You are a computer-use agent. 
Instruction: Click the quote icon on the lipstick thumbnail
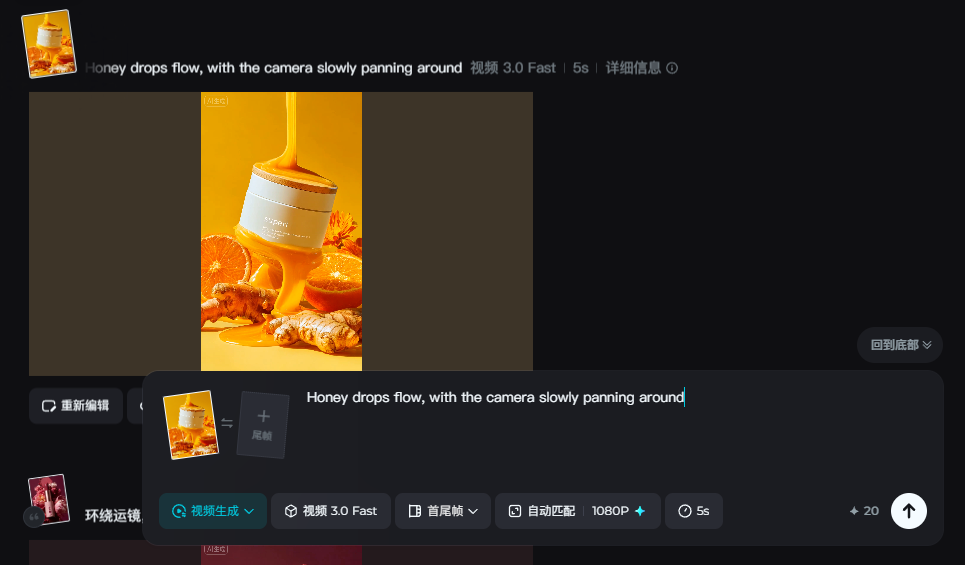coord(34,517)
